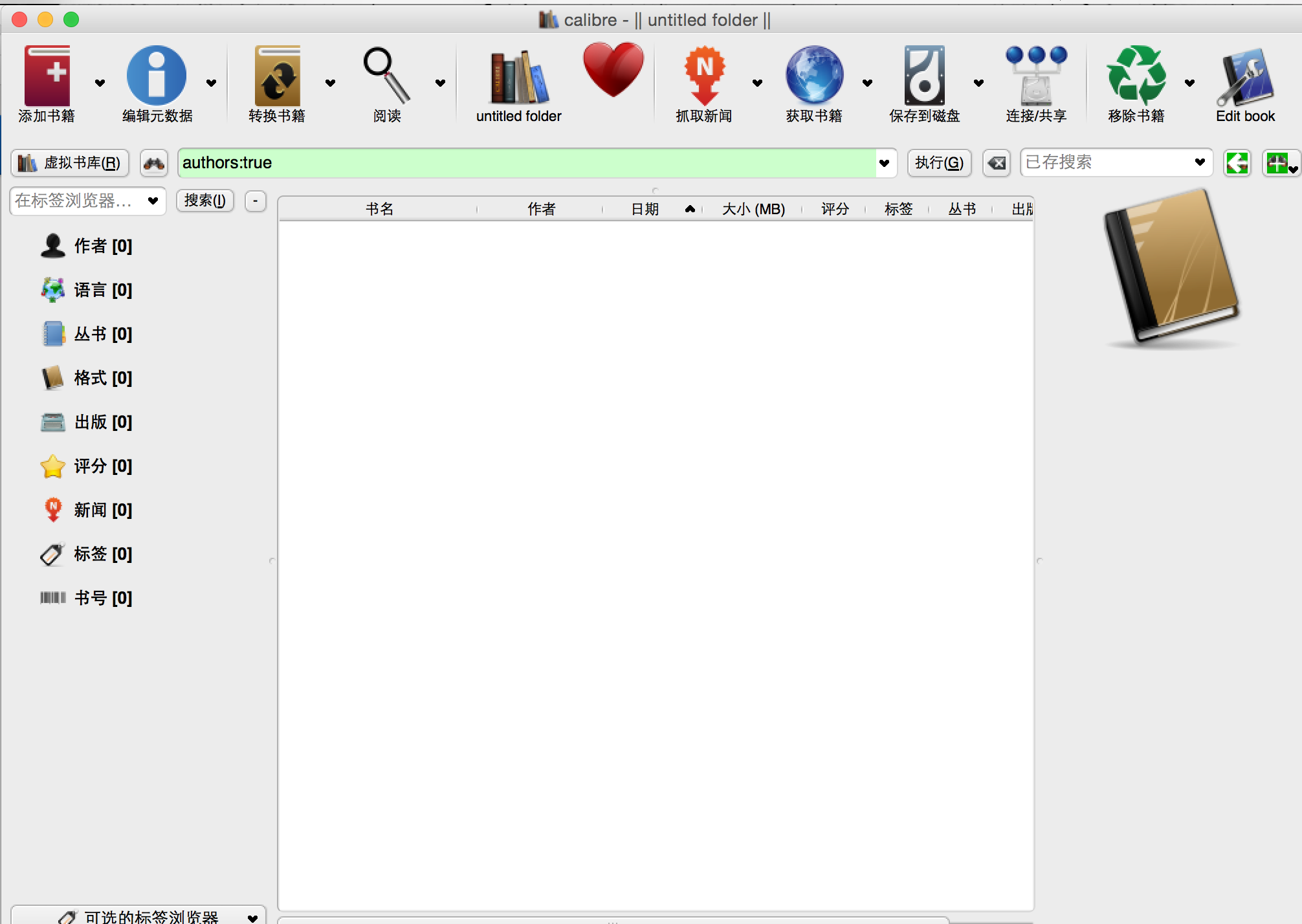Select the Formats (格式) [0] category
The width and height of the screenshot is (1302, 924).
[86, 378]
